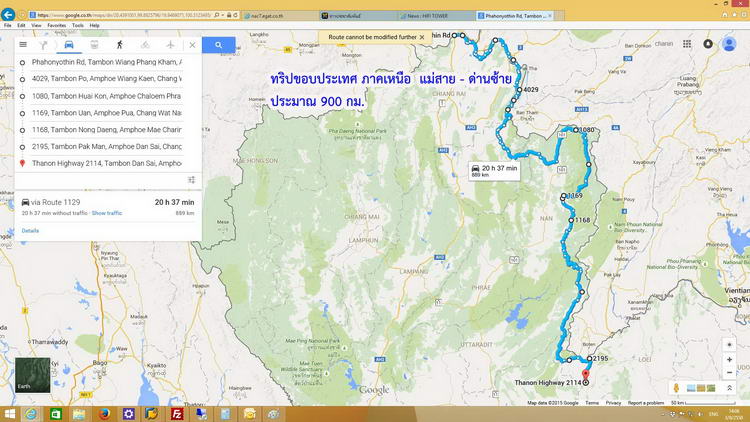Open the Windows Store taskbar icon
750x422 pixels.
(55, 414)
